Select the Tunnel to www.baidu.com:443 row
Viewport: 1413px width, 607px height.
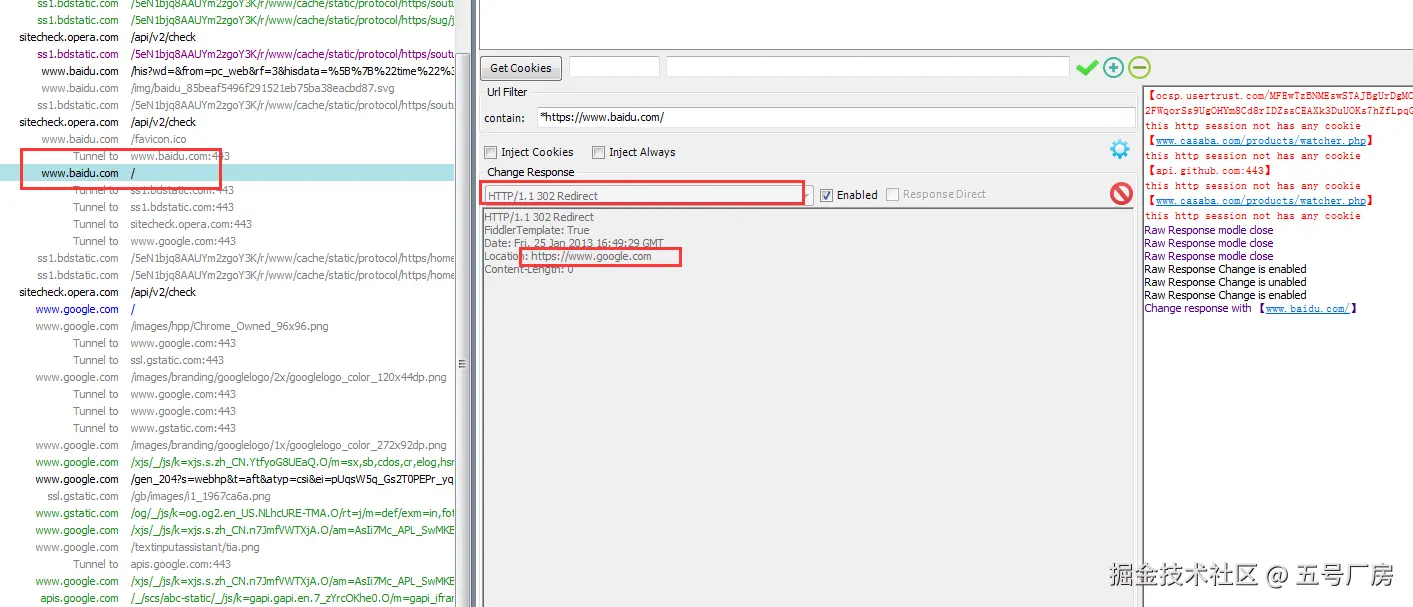coord(227,156)
